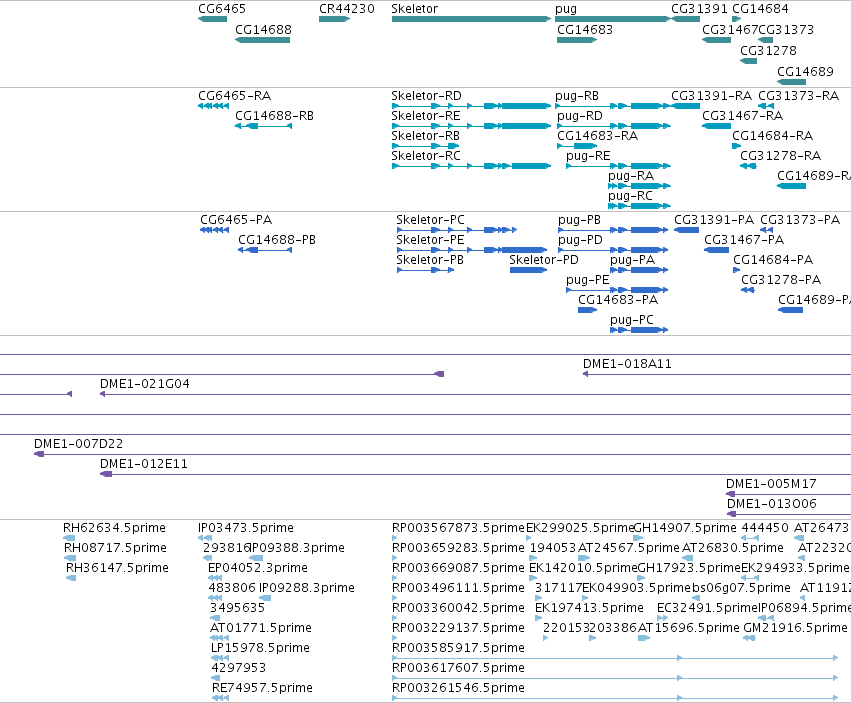Select the CG31467-PA protein label
Screen dimensions: 851x703
pos(744,240)
